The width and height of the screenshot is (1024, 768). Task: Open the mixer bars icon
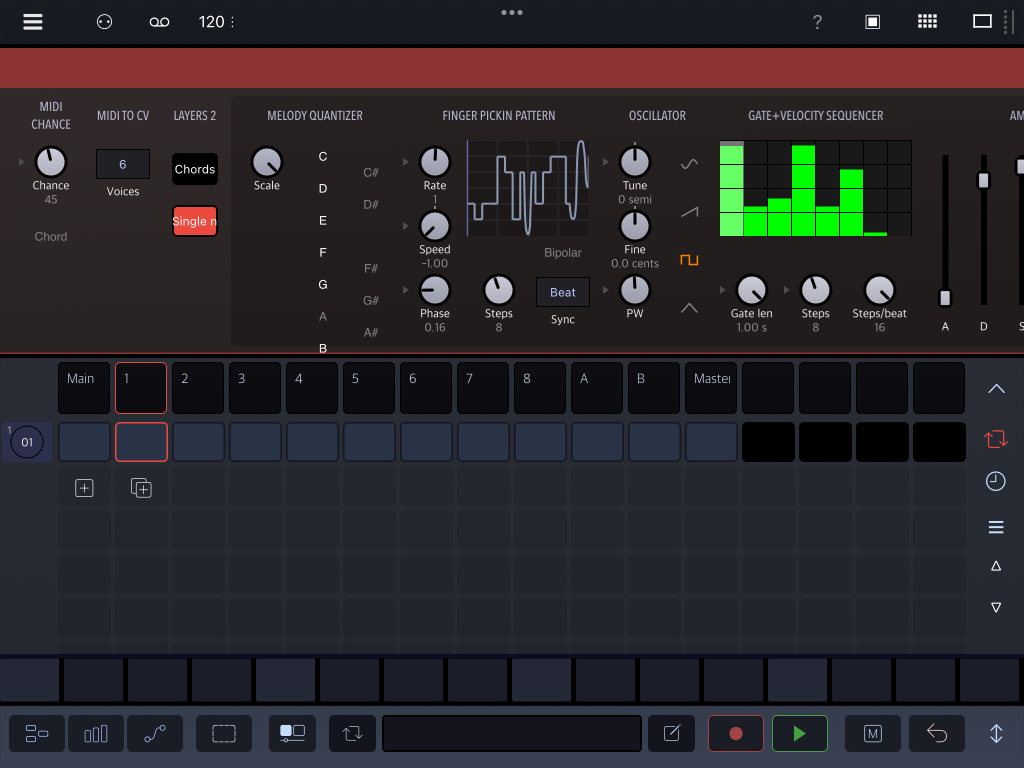tap(95, 733)
